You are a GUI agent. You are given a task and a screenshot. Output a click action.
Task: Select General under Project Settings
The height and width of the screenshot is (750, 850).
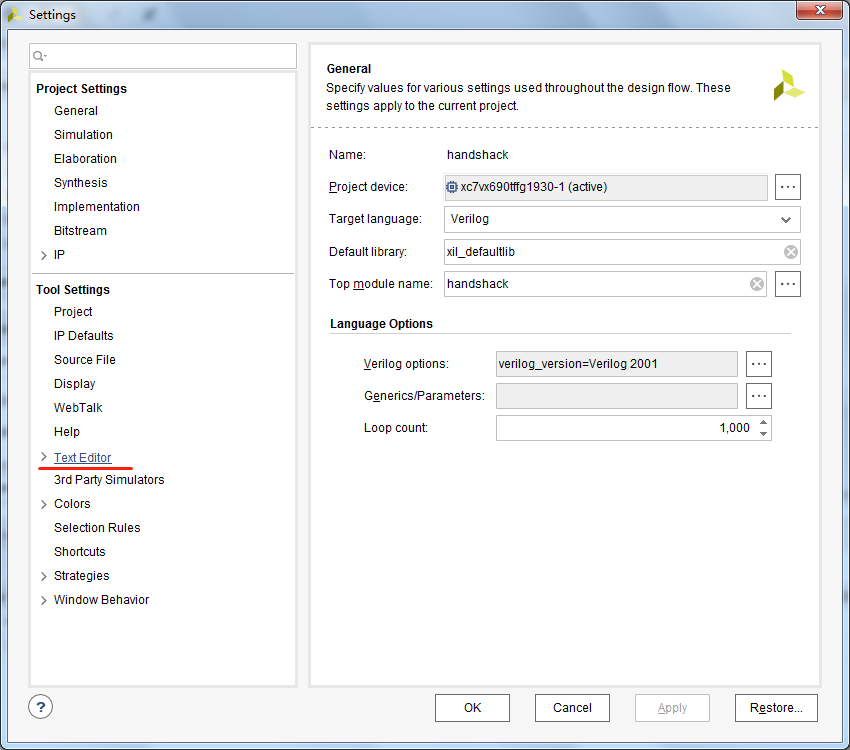pos(76,111)
